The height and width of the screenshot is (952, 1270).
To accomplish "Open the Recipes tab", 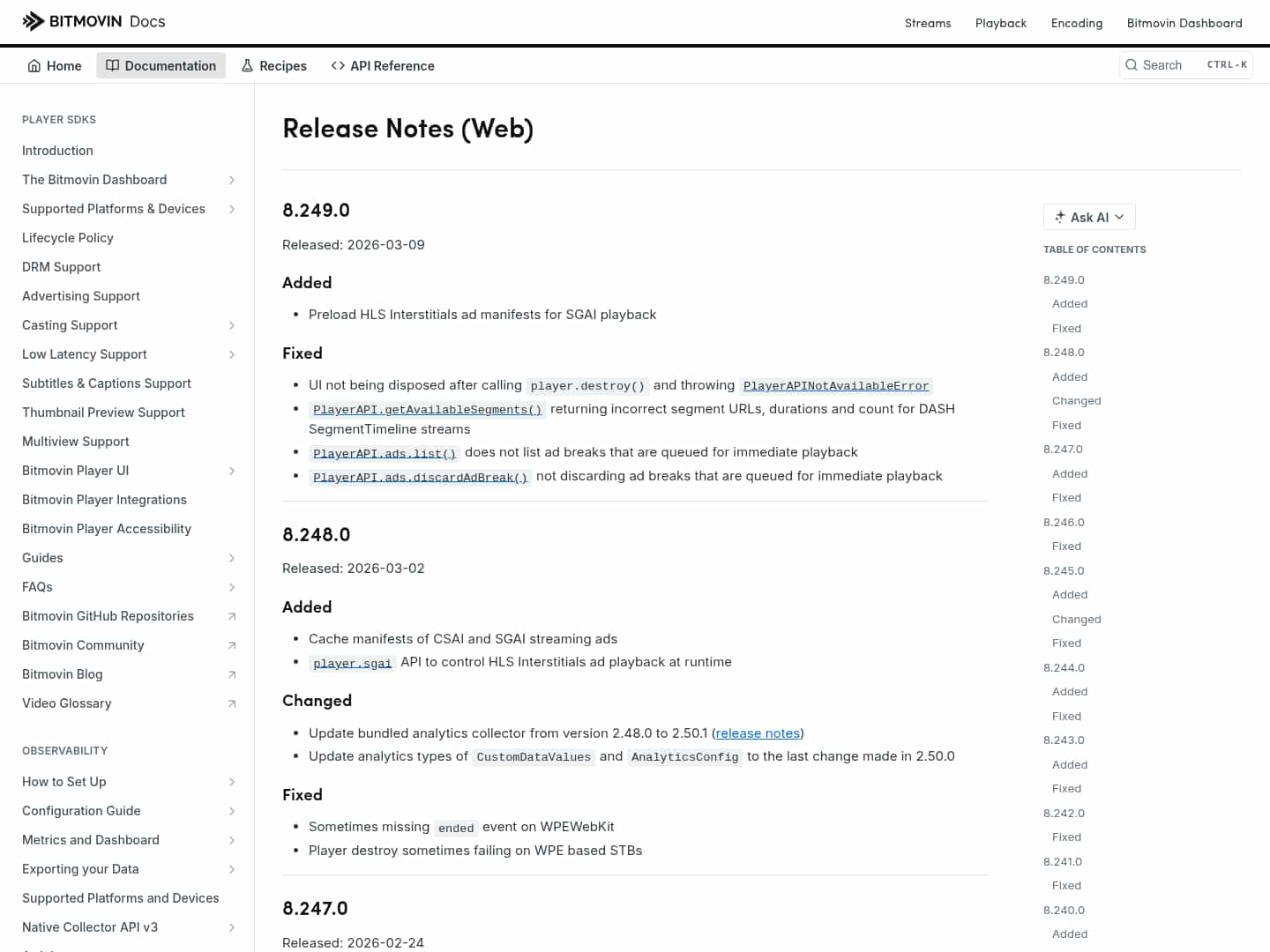I will tap(273, 65).
